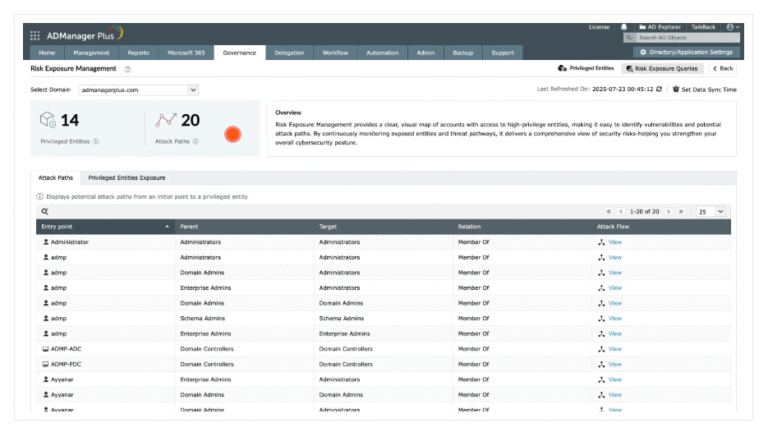Open the user account icon

730,27
